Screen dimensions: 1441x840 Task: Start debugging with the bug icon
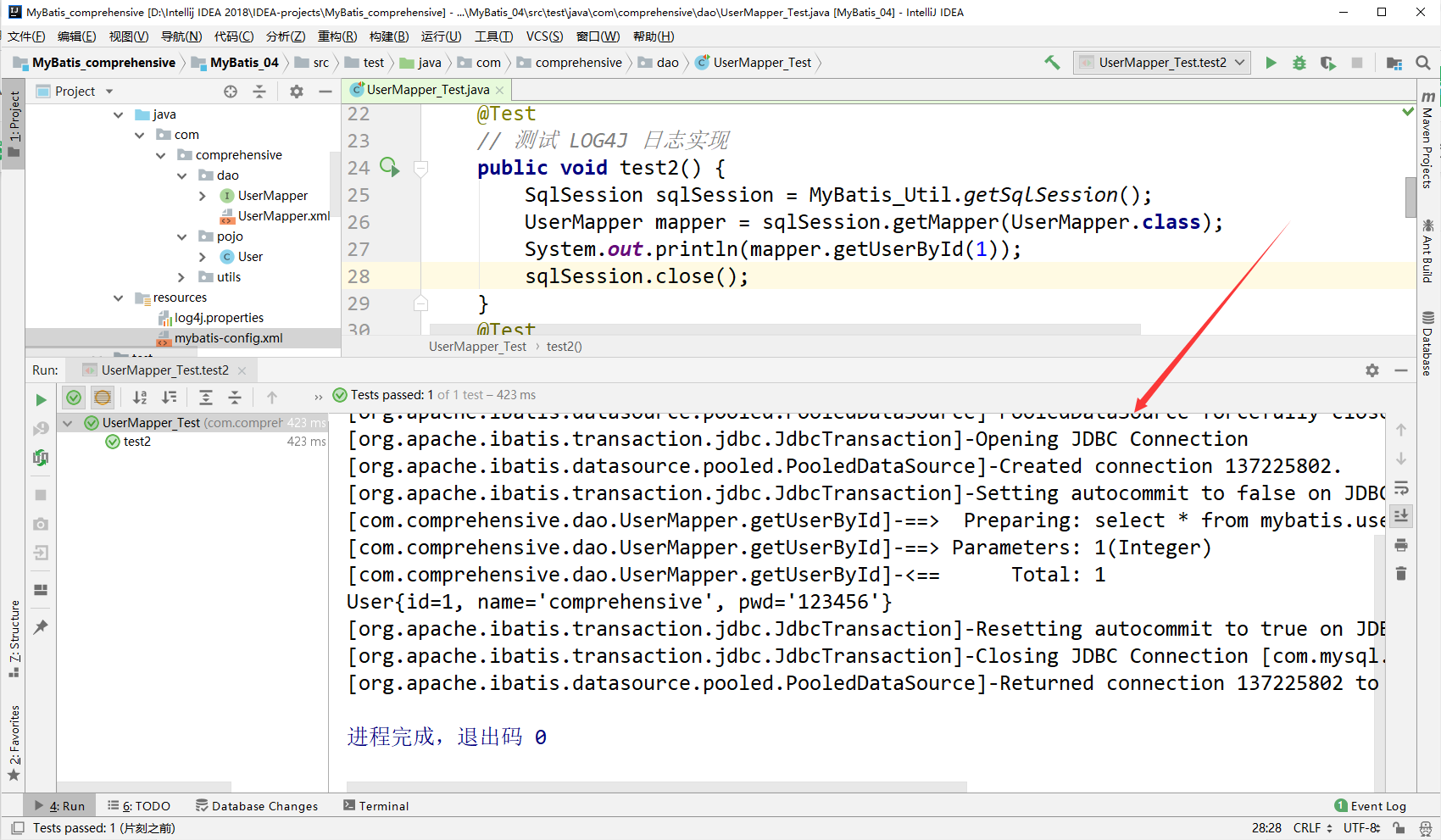1299,63
